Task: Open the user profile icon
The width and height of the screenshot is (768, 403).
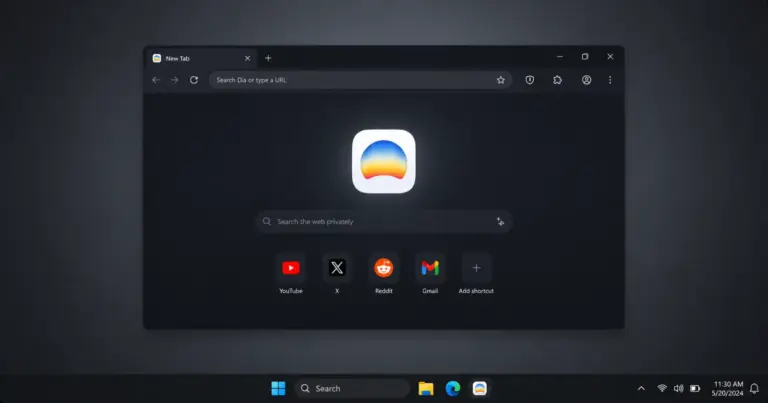Action: click(x=586, y=80)
